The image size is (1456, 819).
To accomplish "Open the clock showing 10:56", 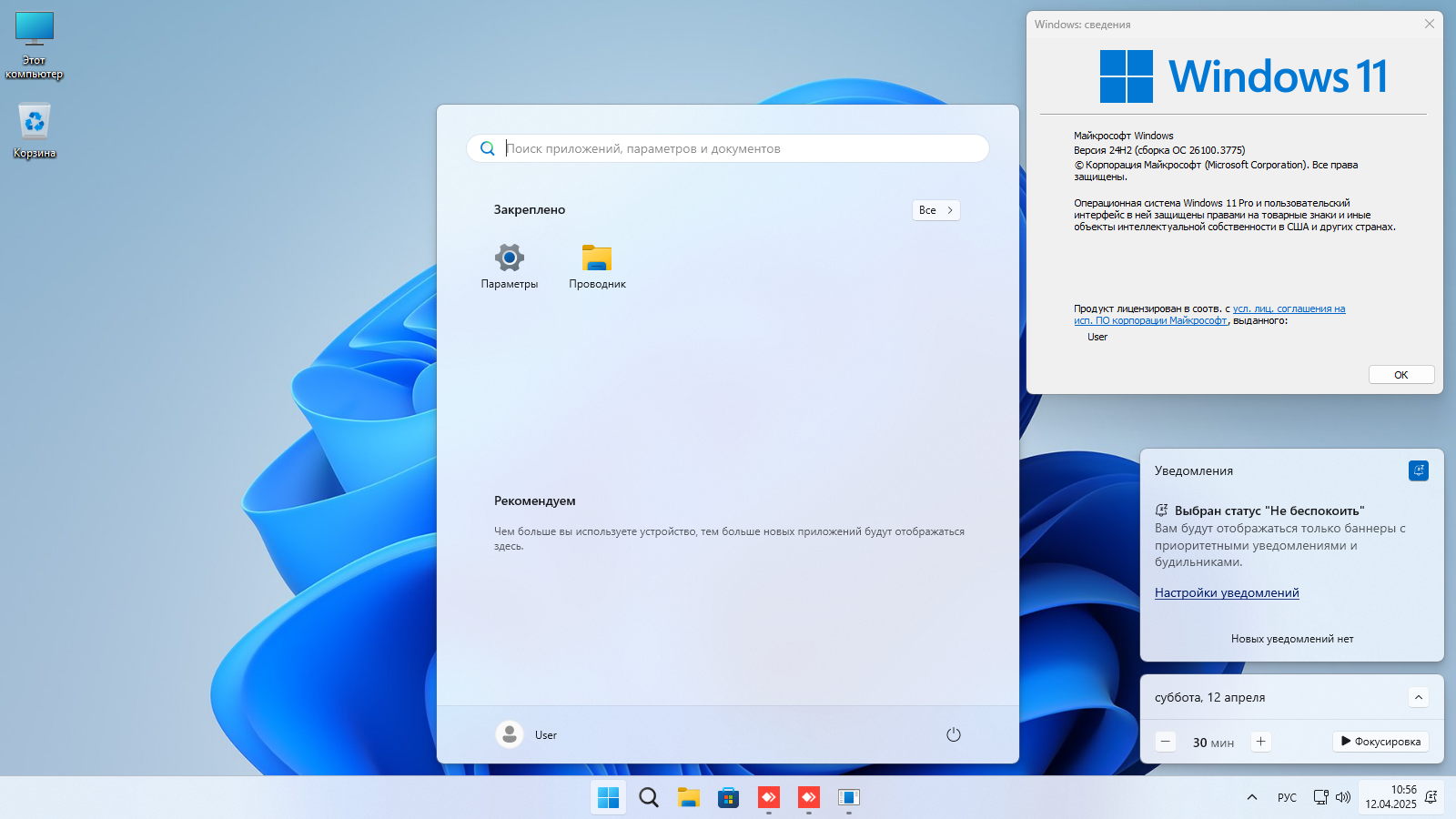I will 1390,797.
